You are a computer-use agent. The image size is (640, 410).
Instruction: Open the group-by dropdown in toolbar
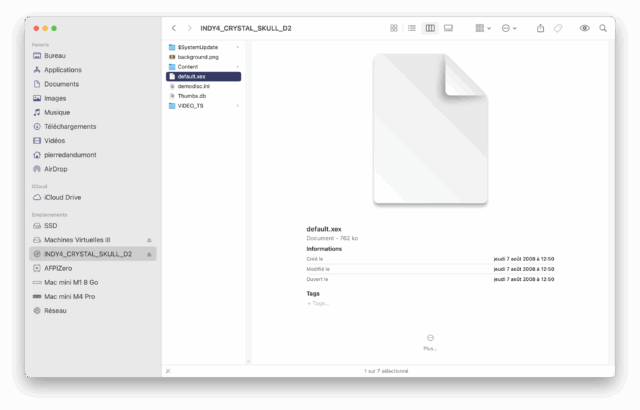pyautogui.click(x=483, y=28)
